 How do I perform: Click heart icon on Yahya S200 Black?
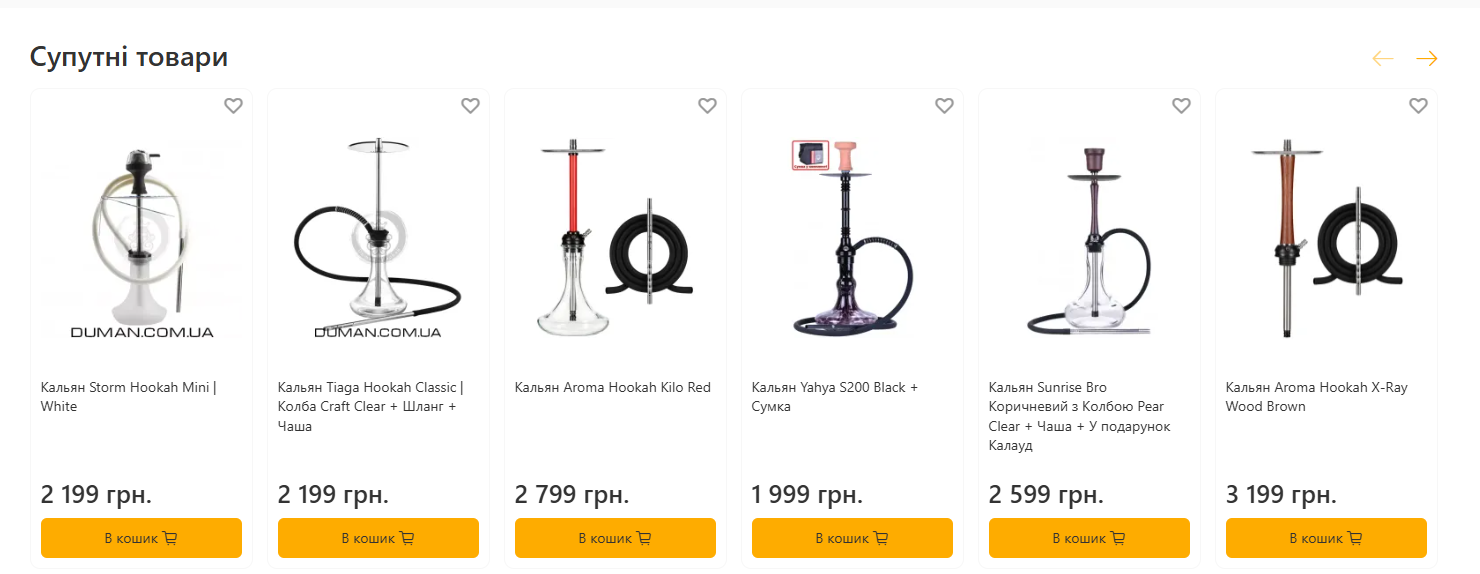[944, 106]
